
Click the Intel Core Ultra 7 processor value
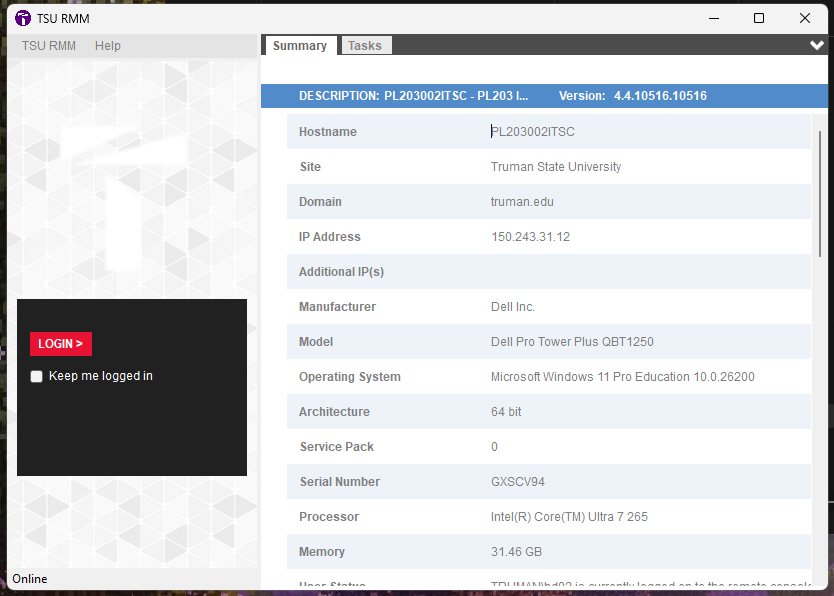570,517
